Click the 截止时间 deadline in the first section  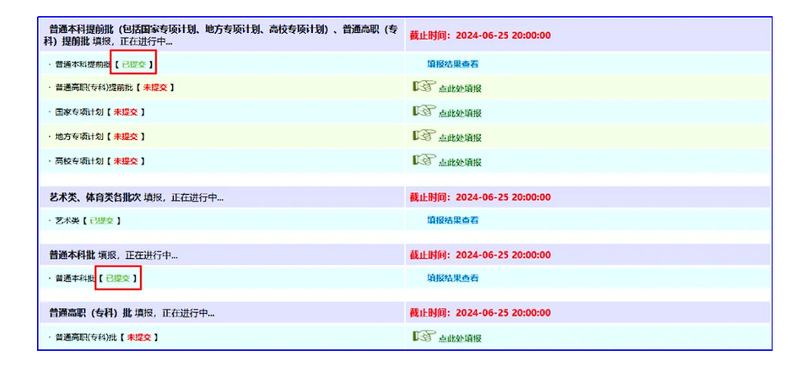tap(480, 36)
